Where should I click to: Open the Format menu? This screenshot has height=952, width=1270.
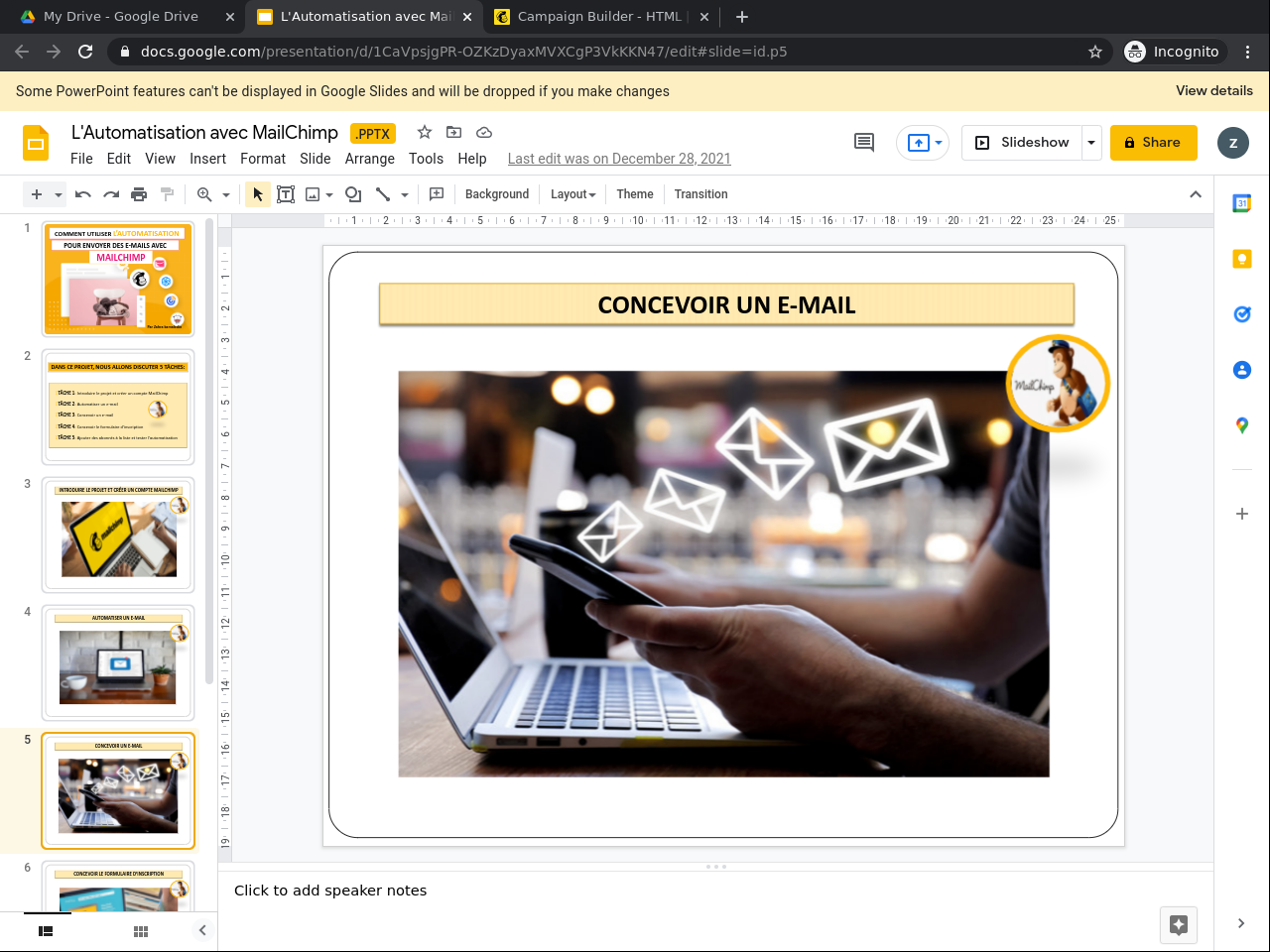263,159
